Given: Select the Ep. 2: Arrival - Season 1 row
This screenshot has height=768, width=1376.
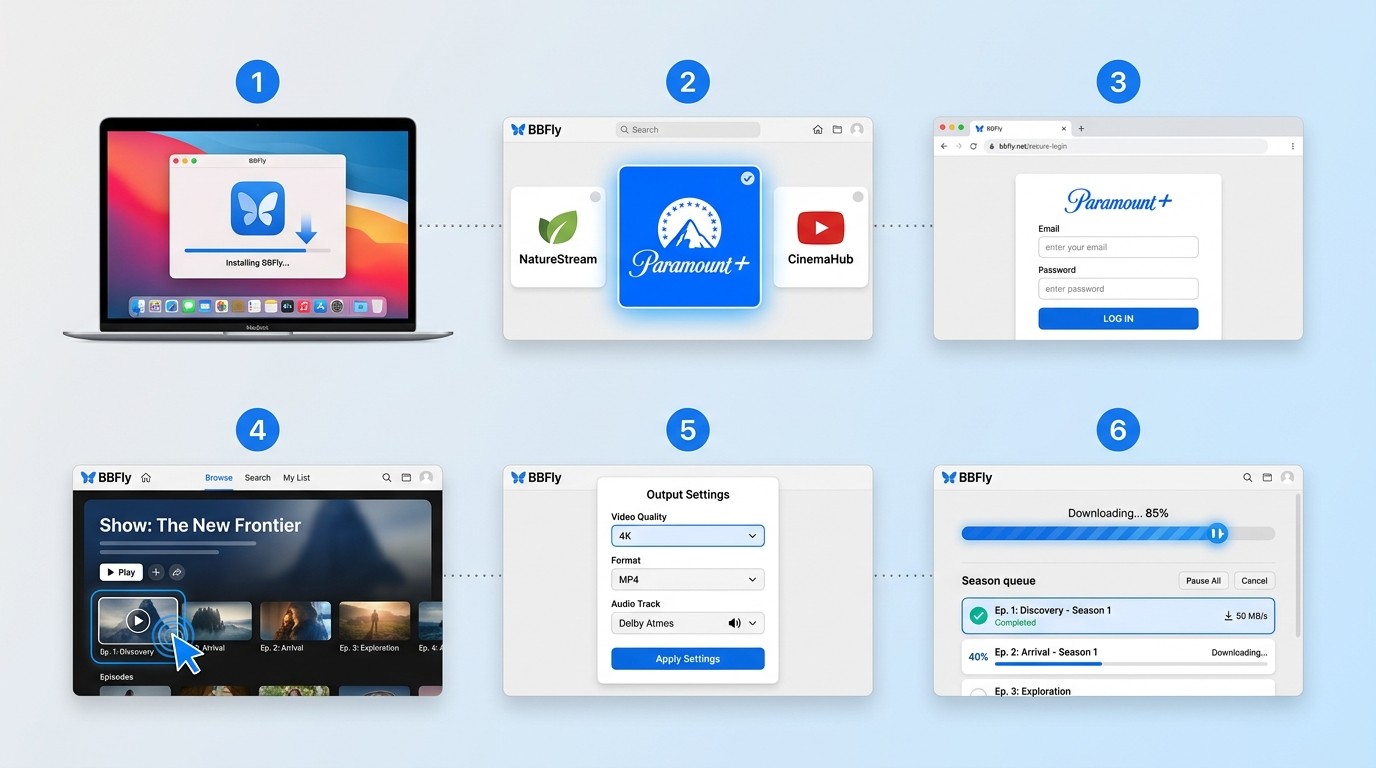Looking at the screenshot, I should pos(1118,657).
